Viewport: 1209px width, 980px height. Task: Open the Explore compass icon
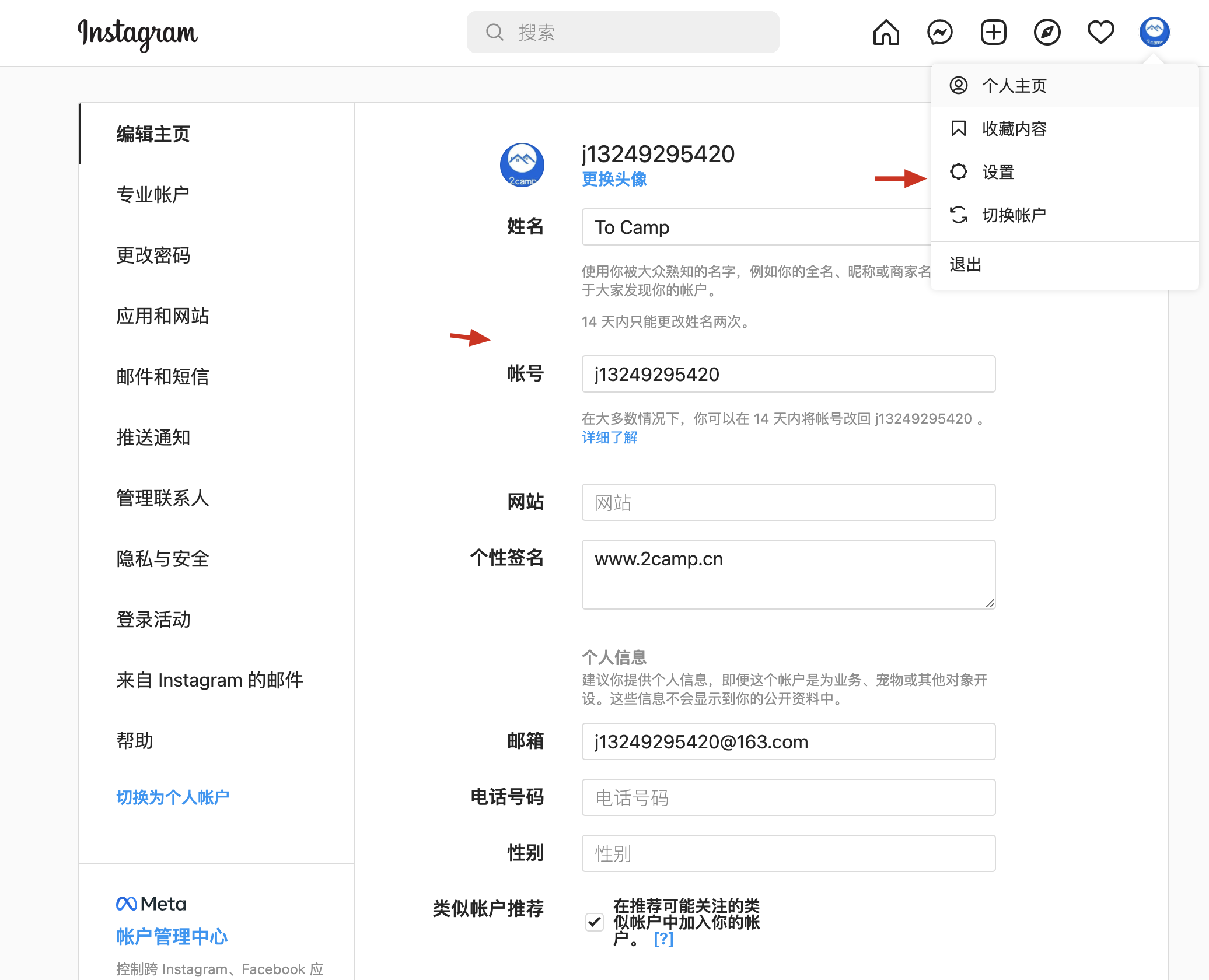(1047, 33)
